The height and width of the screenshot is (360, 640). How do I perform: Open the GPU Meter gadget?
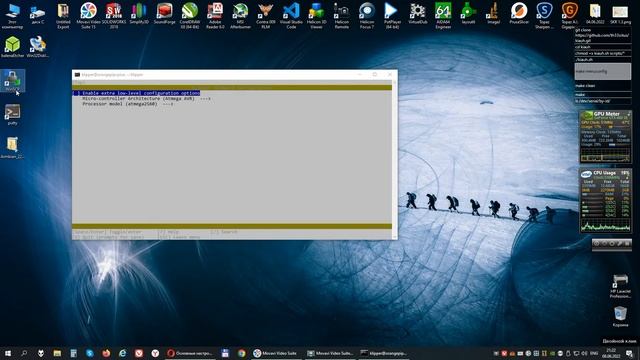[605, 136]
